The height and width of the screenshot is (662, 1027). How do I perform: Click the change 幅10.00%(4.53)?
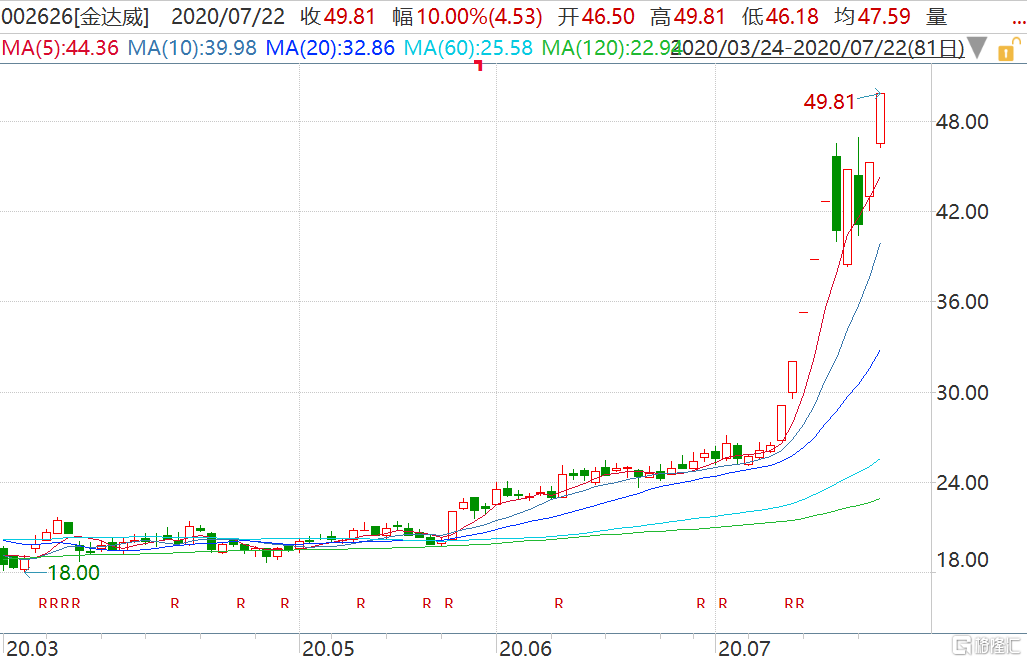pyautogui.click(x=468, y=17)
